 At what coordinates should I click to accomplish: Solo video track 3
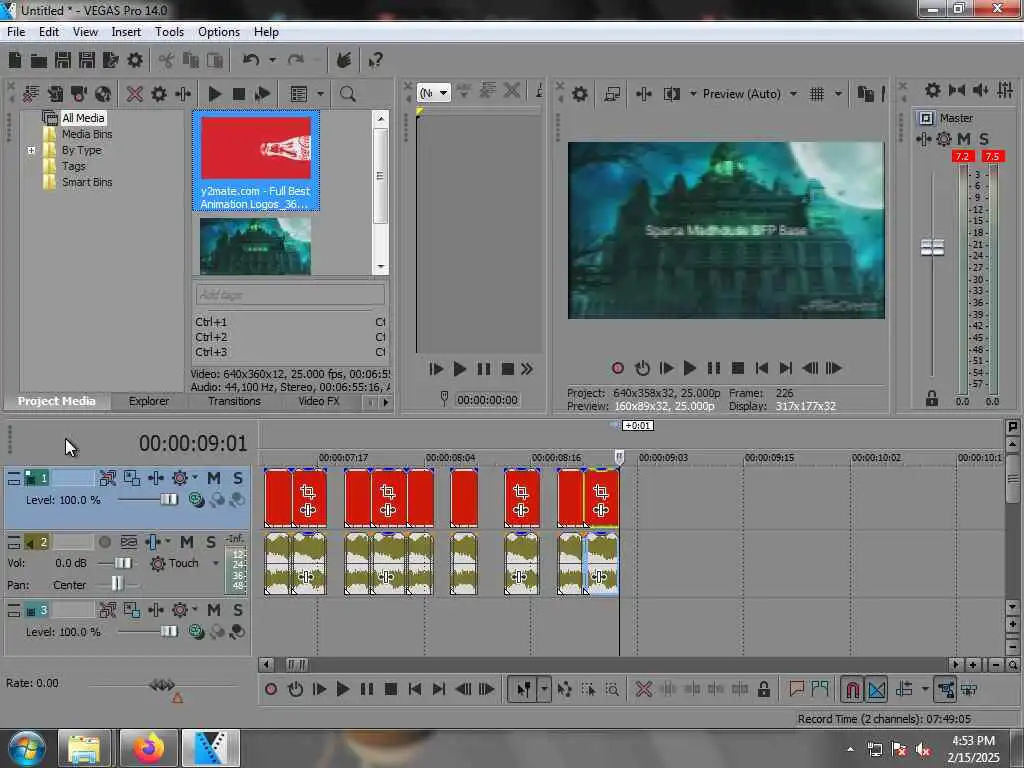(238, 610)
